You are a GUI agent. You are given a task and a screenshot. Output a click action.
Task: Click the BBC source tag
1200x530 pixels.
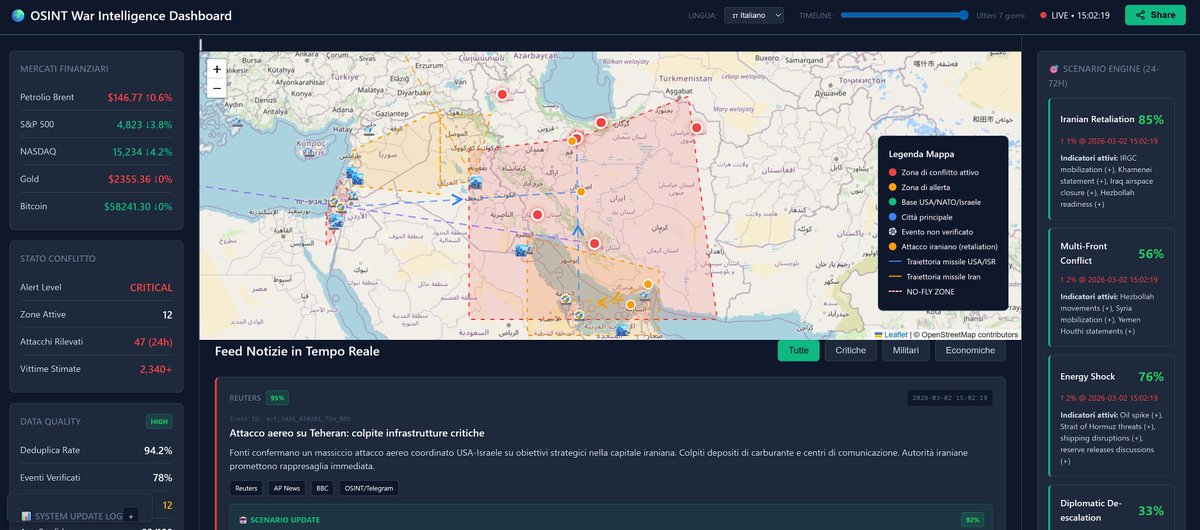point(321,488)
